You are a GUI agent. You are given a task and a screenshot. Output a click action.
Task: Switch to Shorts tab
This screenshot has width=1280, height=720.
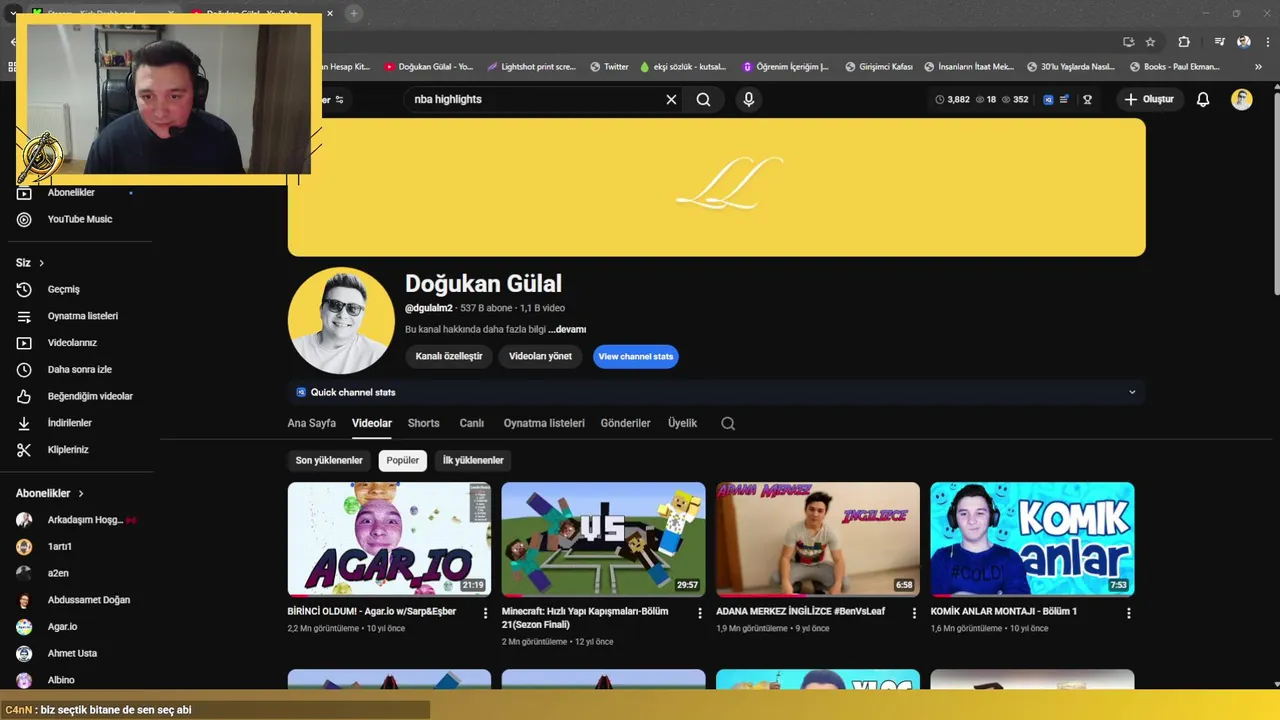tap(423, 423)
